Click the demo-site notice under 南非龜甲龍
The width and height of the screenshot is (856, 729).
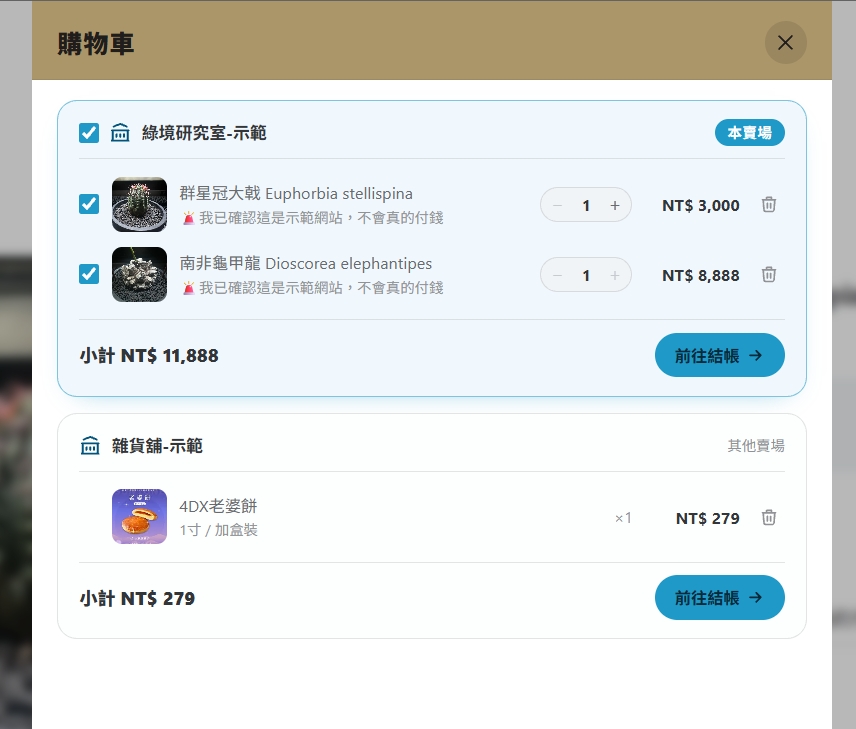pos(313,288)
